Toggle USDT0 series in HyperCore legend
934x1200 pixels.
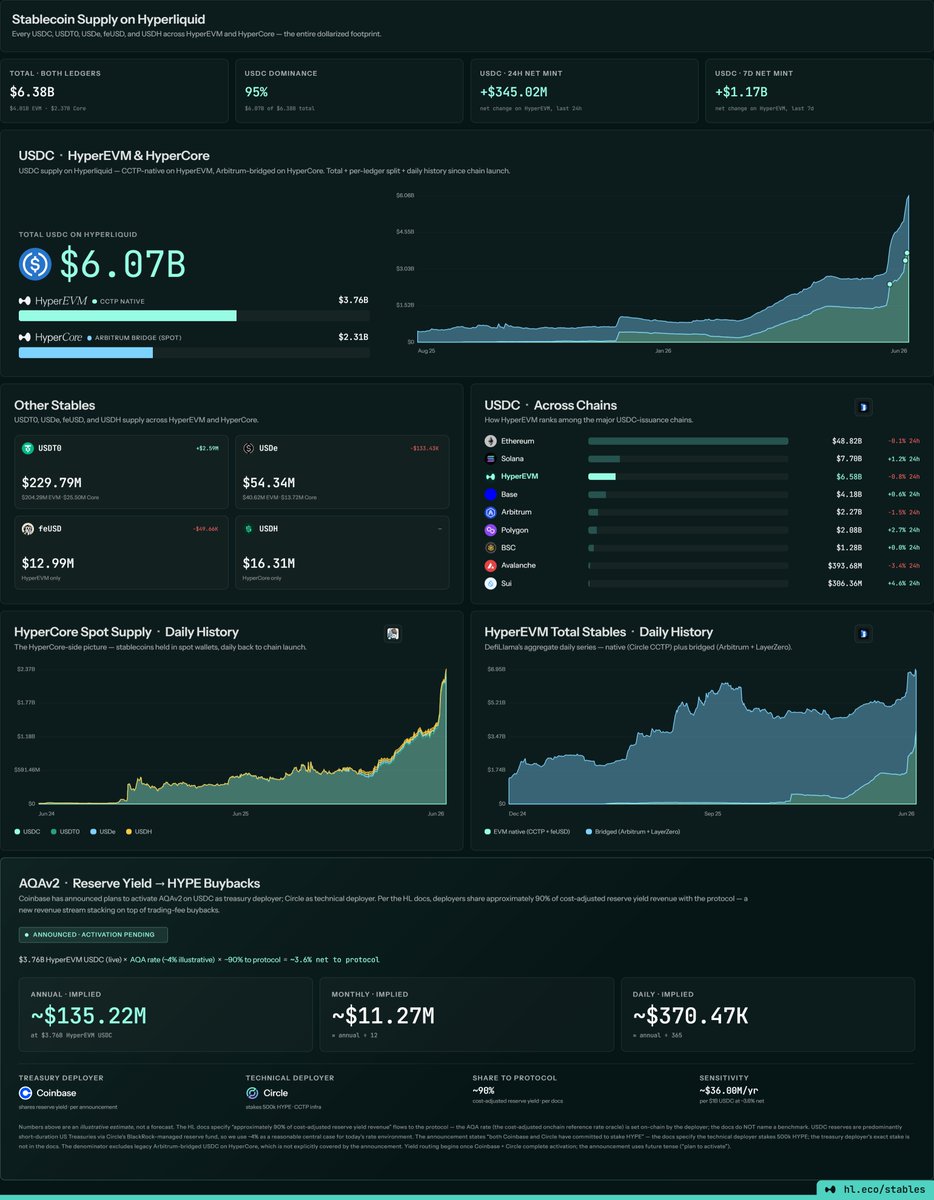67,831
